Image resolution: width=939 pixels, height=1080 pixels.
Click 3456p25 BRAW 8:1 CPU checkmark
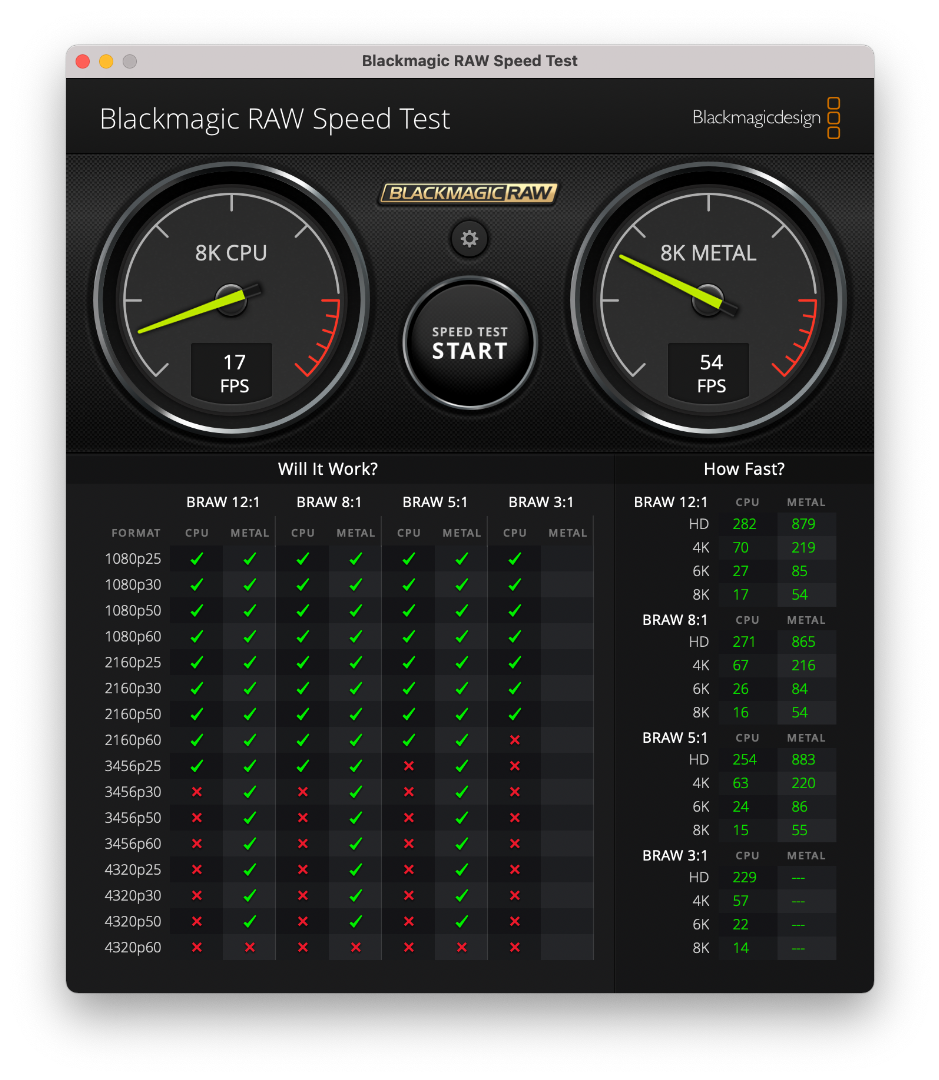click(x=302, y=766)
